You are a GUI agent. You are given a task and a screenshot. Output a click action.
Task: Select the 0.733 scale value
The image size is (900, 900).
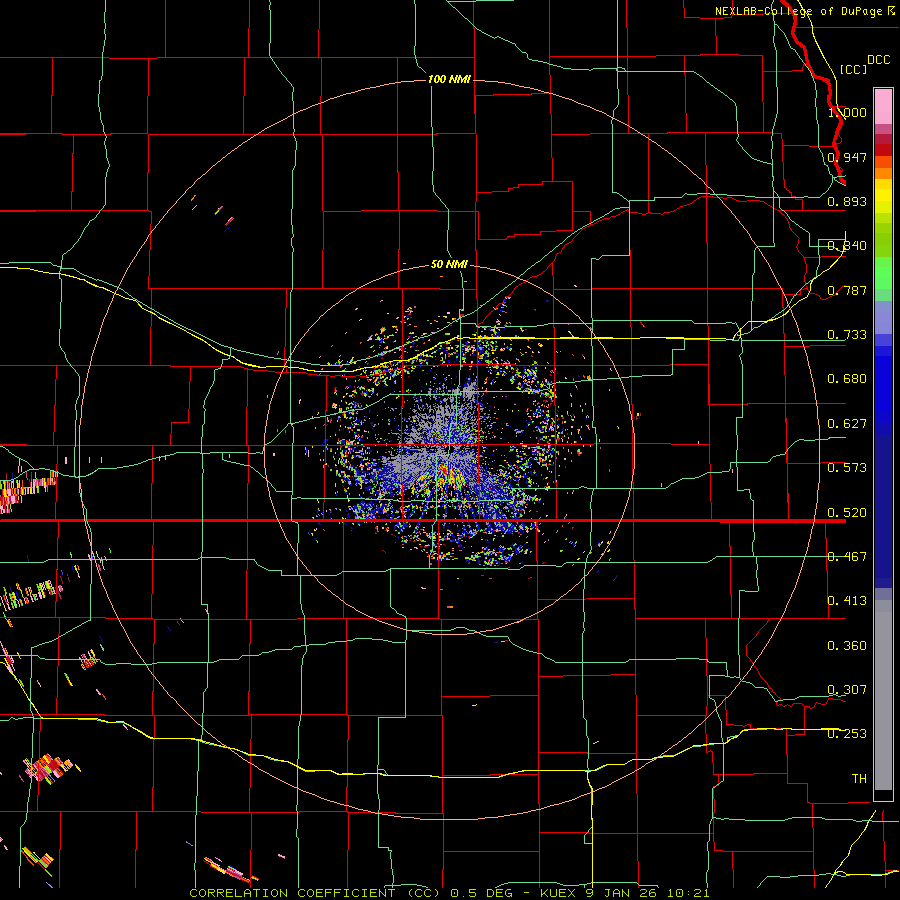847,335
